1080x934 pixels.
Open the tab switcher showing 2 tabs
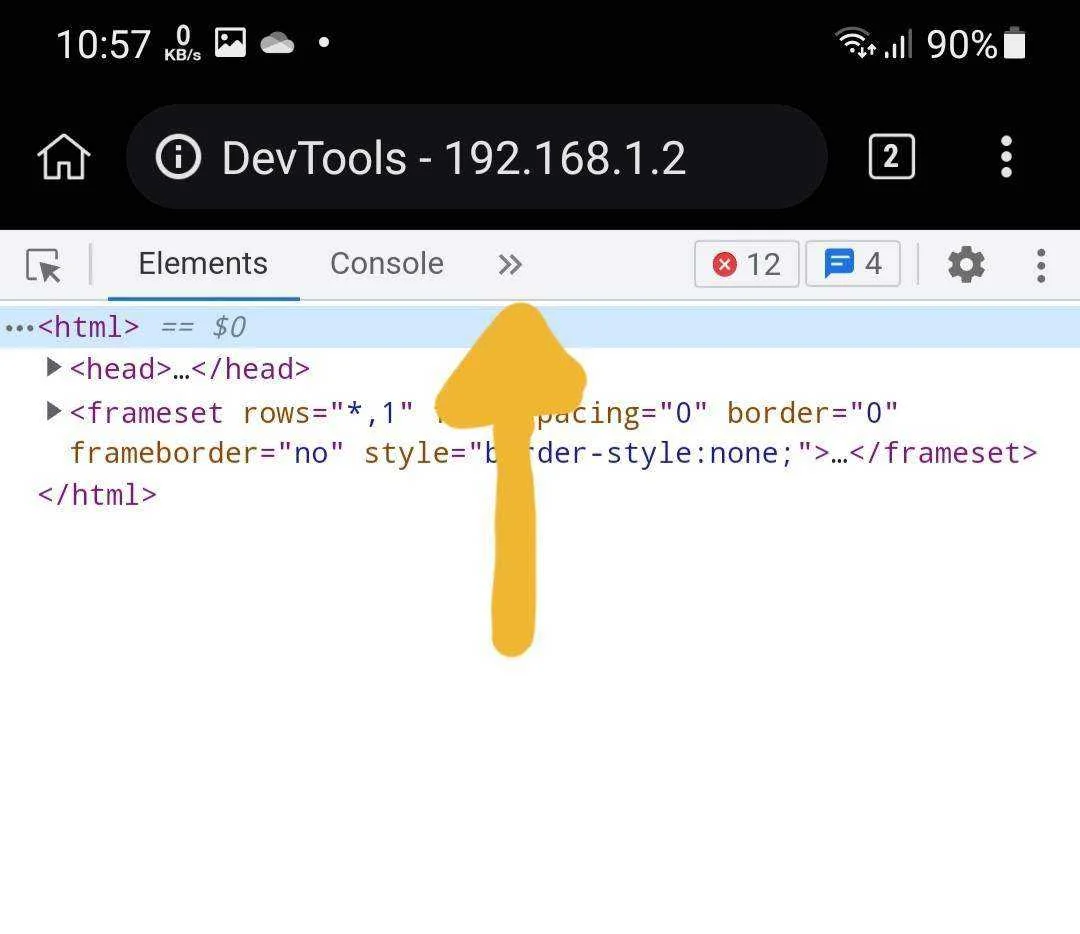(x=891, y=157)
